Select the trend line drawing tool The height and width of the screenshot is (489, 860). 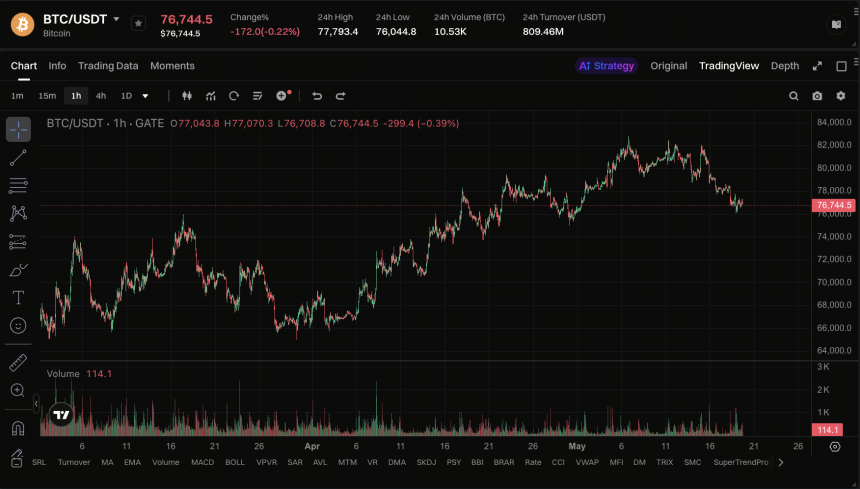click(x=18, y=158)
